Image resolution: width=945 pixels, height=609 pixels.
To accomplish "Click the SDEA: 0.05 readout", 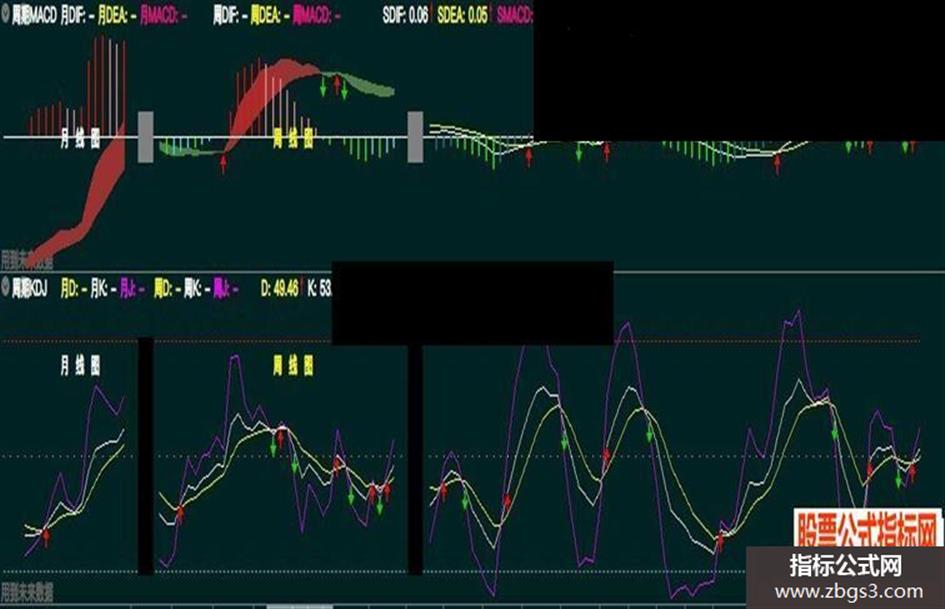I will [463, 16].
